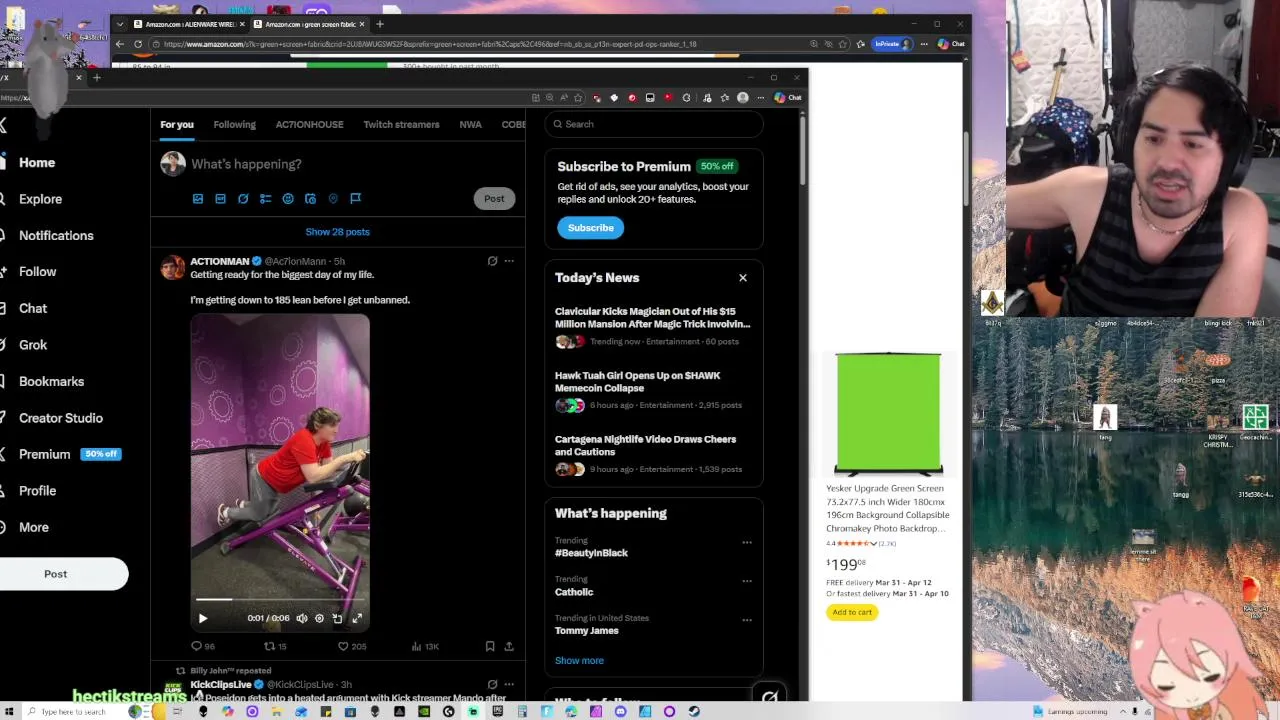The height and width of the screenshot is (720, 1280).
Task: Add the Yesker green screen to cart
Action: 852,612
